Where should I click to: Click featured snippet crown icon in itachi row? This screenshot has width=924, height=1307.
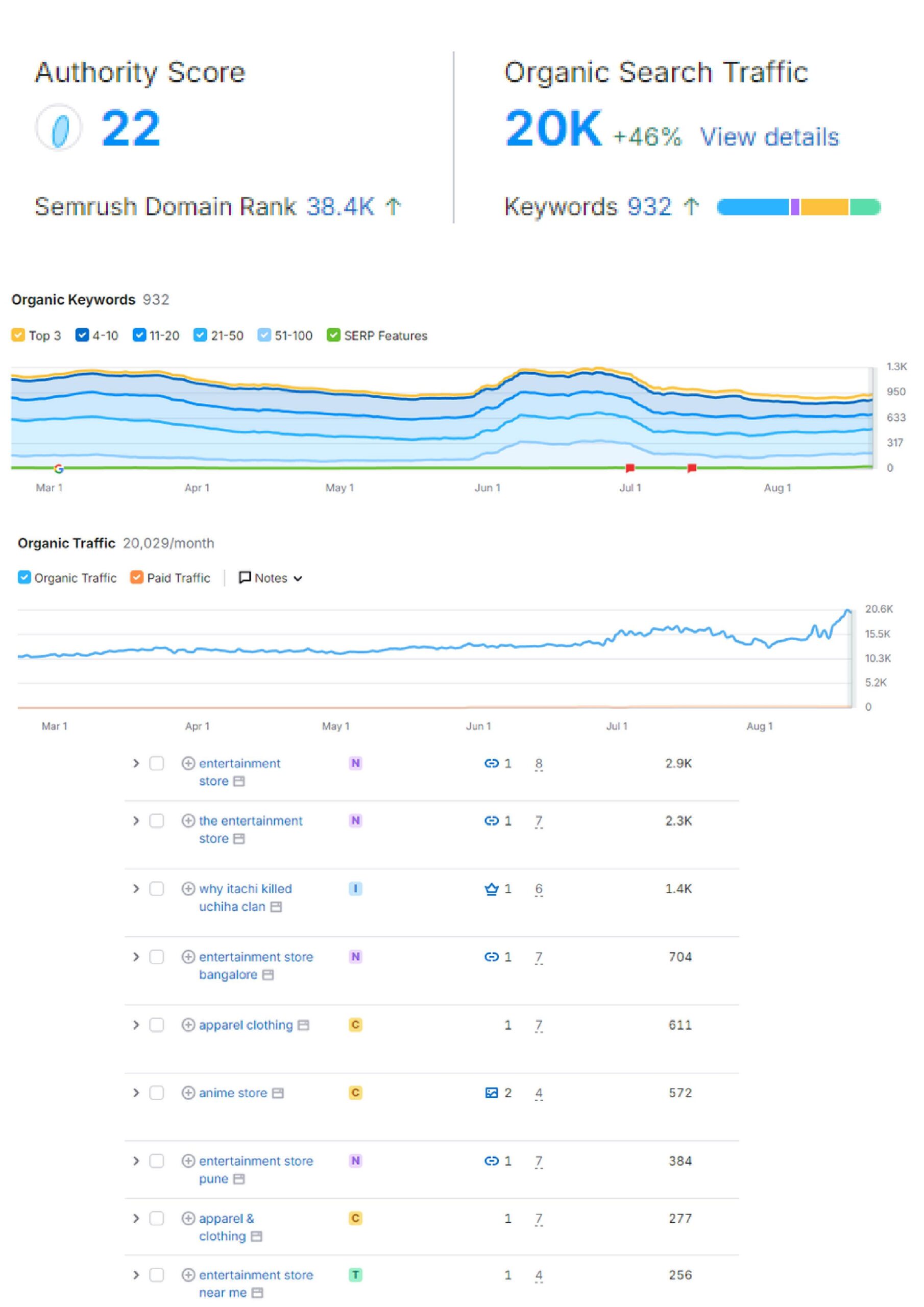coord(491,888)
